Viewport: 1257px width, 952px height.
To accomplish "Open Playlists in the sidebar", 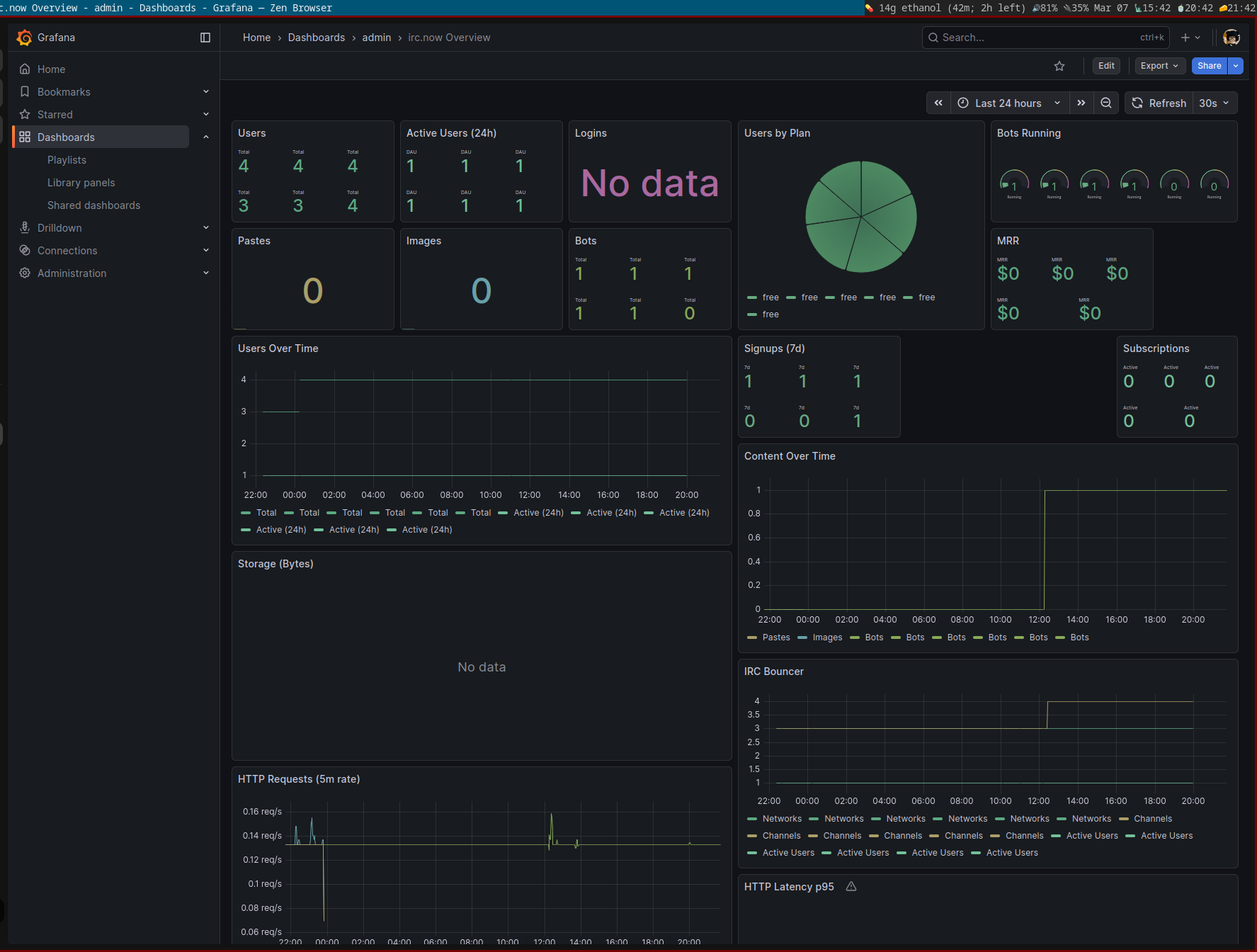I will pos(67,160).
